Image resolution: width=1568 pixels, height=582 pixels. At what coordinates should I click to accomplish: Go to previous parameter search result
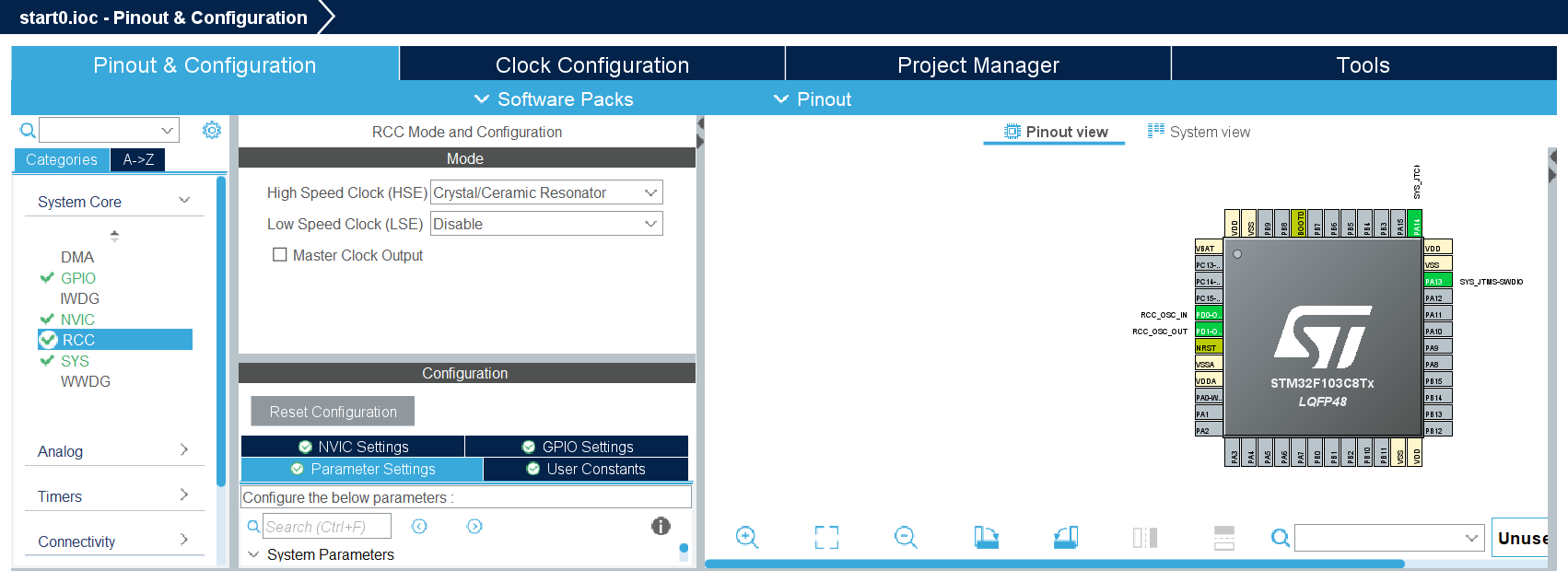click(419, 526)
